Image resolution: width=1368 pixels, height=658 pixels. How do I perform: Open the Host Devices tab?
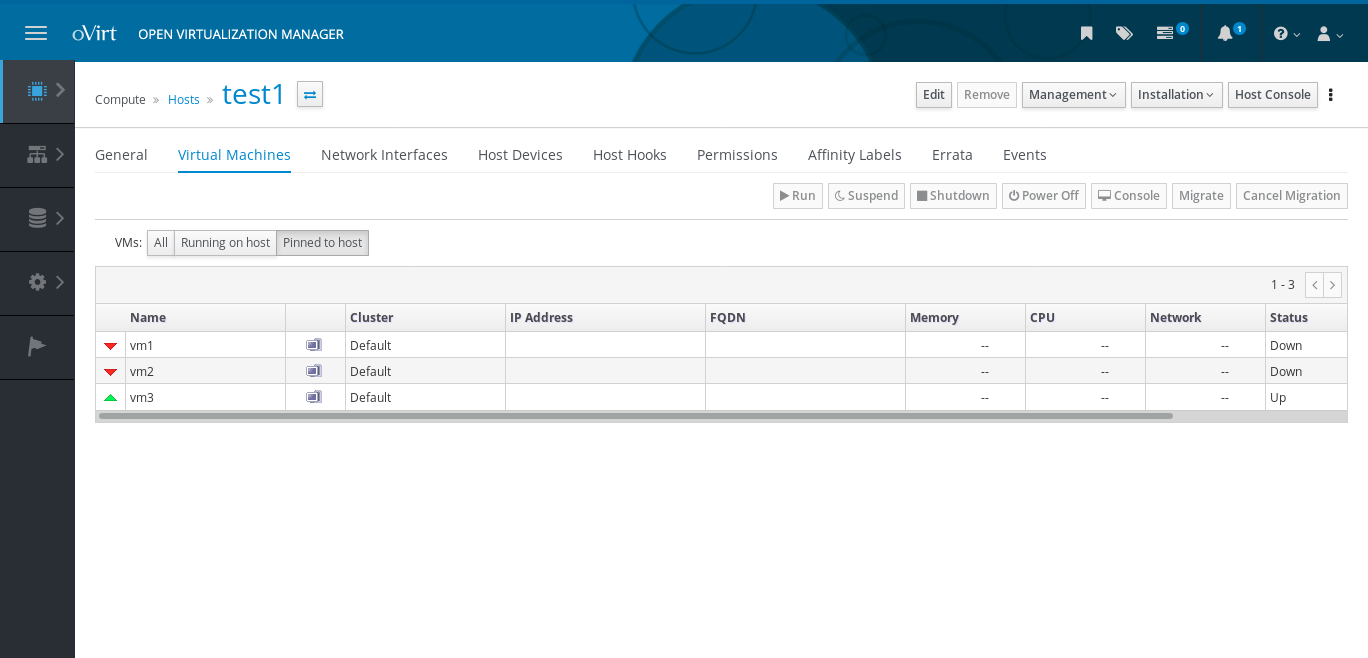[x=520, y=155]
